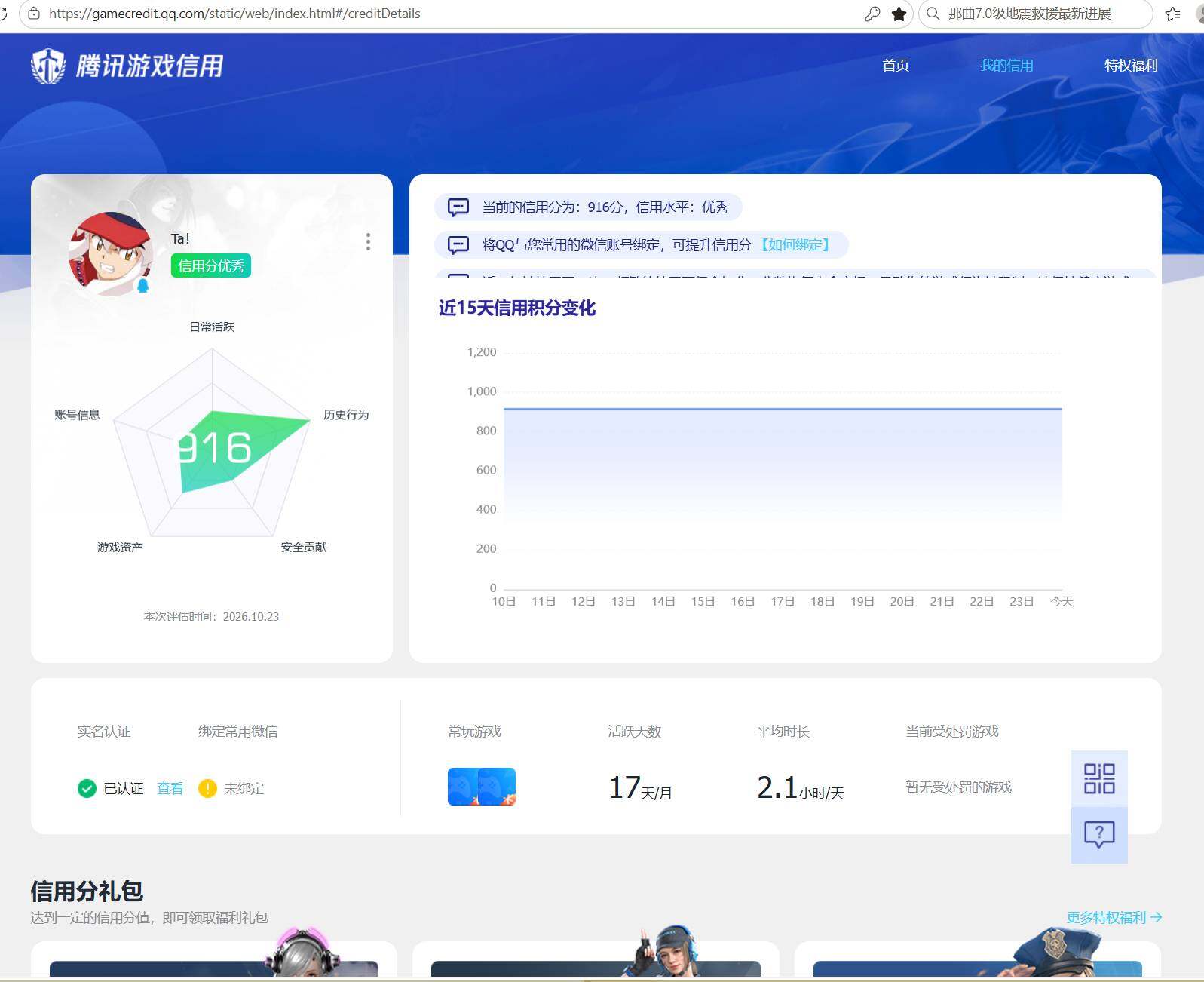The image size is (1204, 982).
Task: Click the 10日 label on chart axis
Action: (504, 601)
